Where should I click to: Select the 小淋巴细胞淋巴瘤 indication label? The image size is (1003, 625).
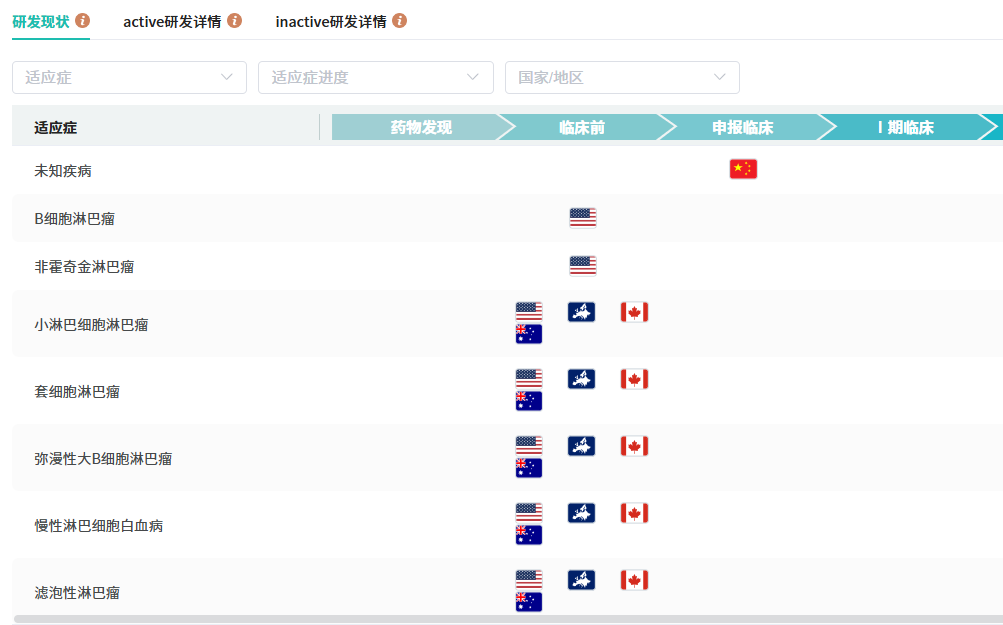pyautogui.click(x=91, y=325)
